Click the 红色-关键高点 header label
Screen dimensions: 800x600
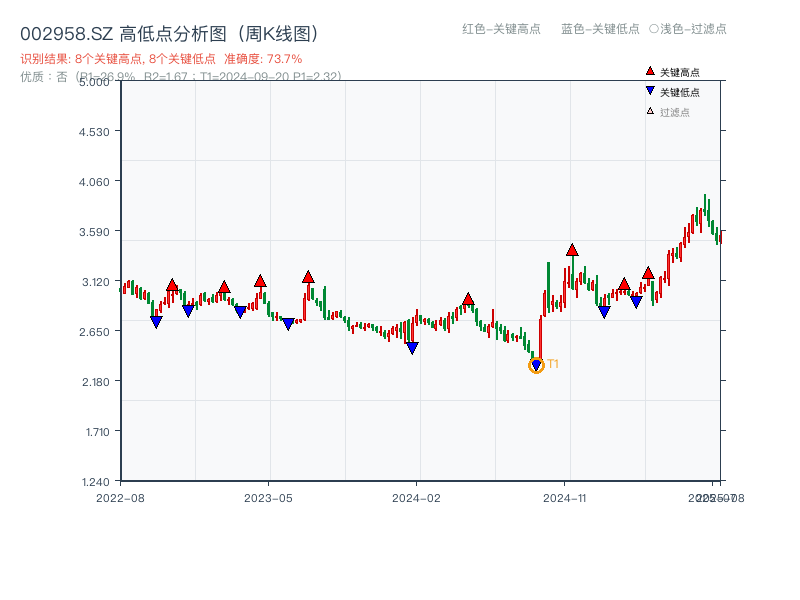(501, 29)
